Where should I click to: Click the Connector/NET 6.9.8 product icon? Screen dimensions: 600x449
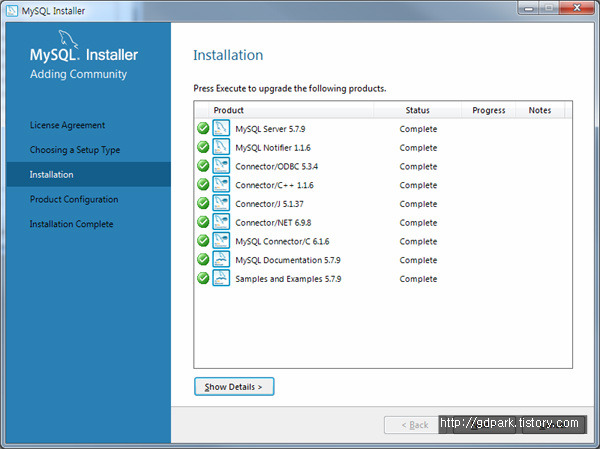[x=221, y=222]
